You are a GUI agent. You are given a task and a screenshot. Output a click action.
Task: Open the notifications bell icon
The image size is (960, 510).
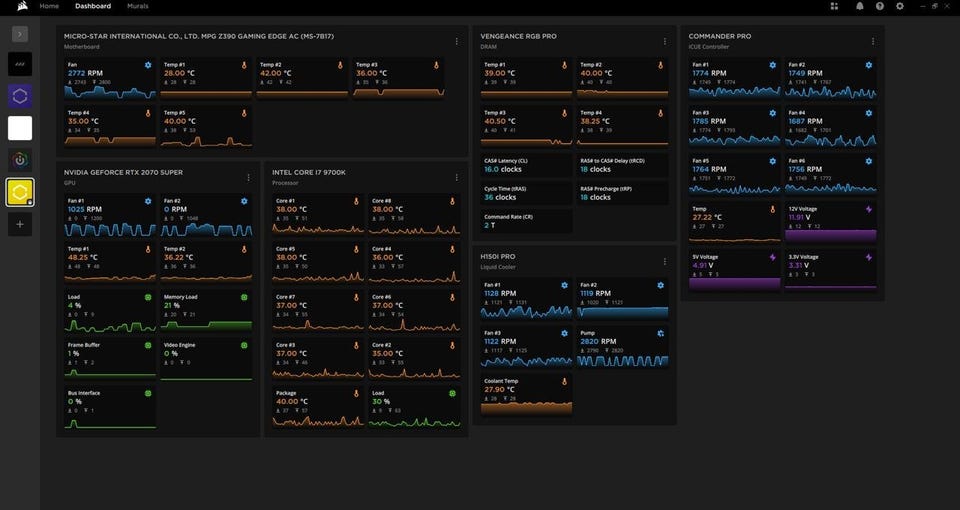pos(859,6)
